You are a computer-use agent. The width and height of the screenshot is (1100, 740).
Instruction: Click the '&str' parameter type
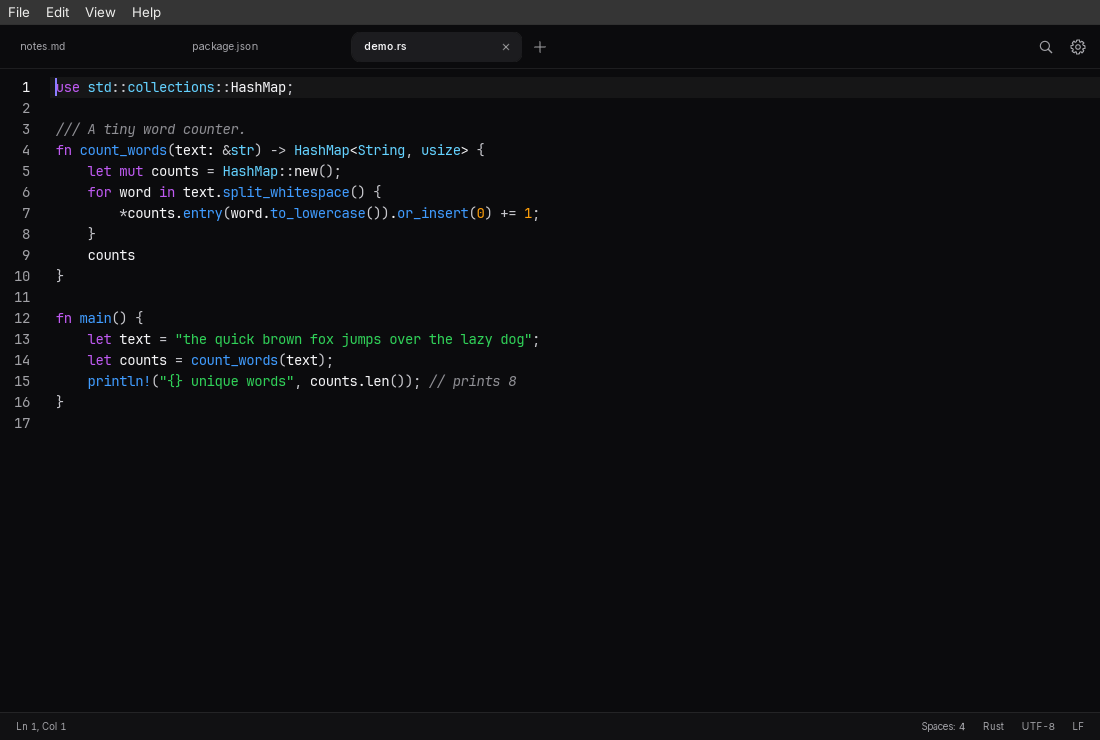click(239, 151)
